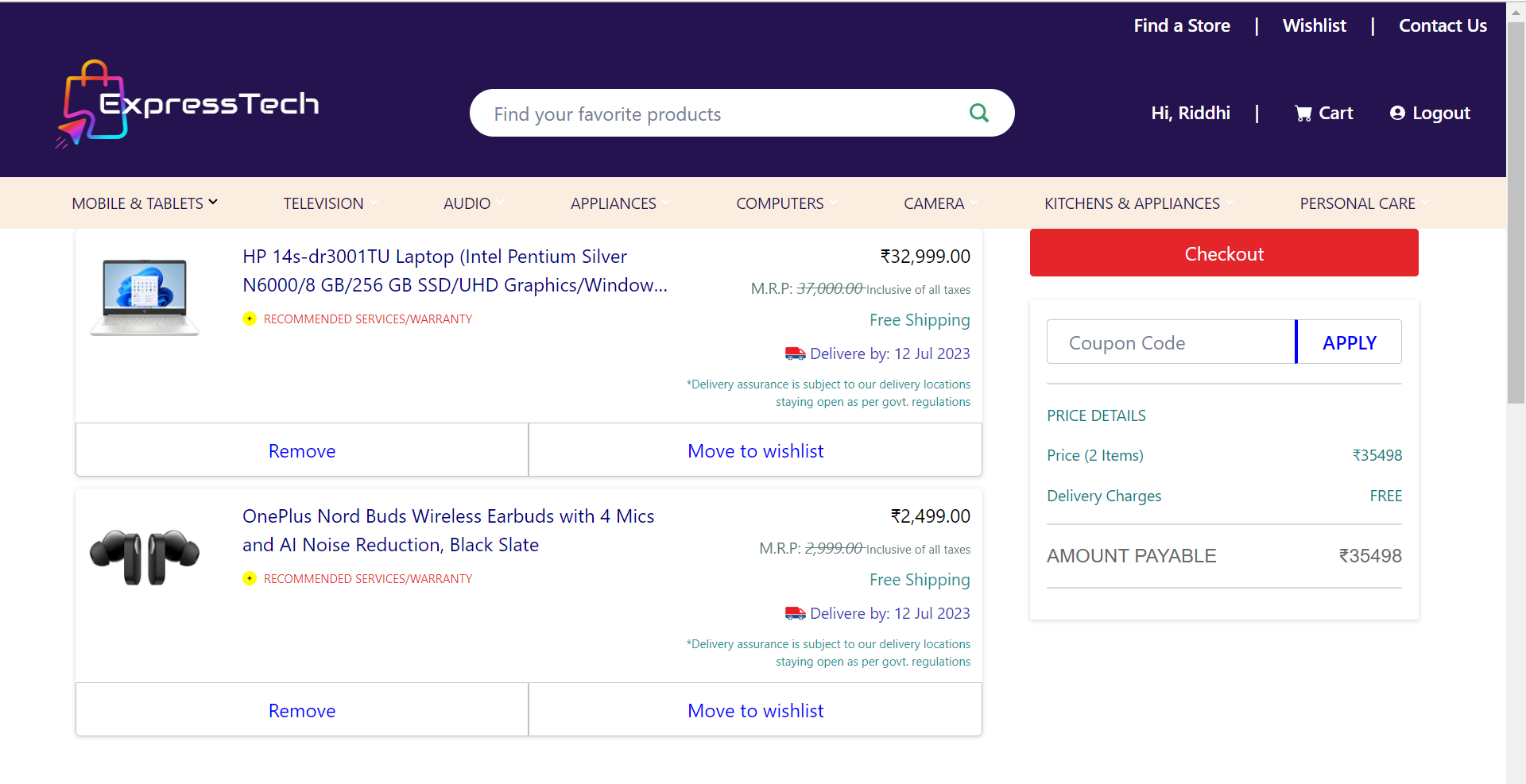Open the Wishlist link in the top bar
Viewport: 1526px width, 784px height.
point(1315,25)
